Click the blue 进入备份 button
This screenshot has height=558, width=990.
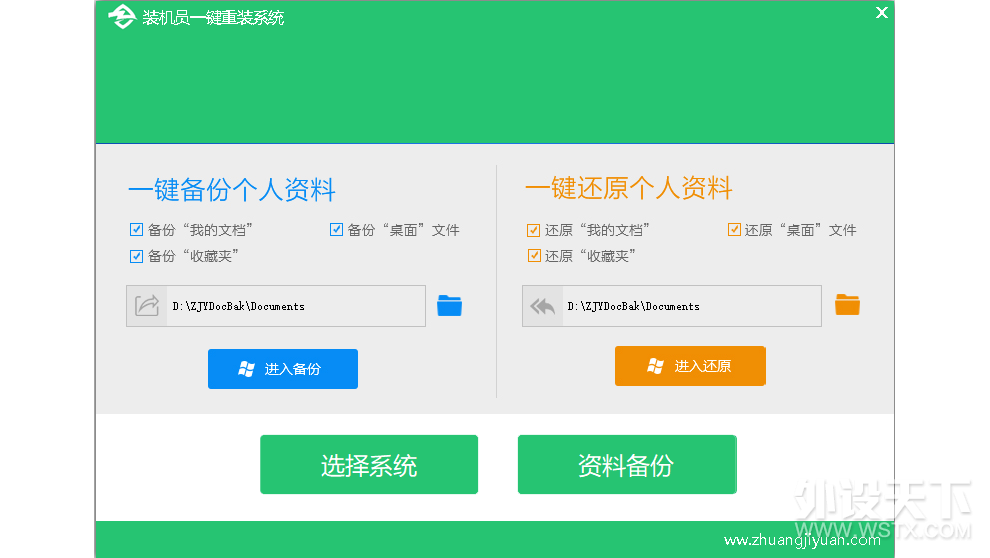pyautogui.click(x=283, y=369)
